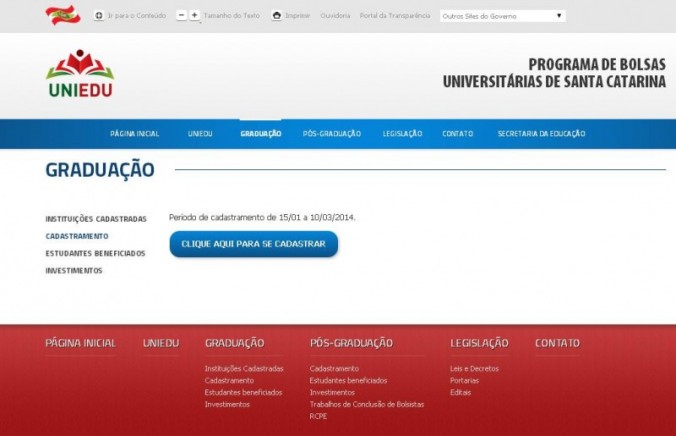Open Estudantes beneficiados under footer Pós-Graduação
Screen dimensions: 676x436
coord(348,381)
